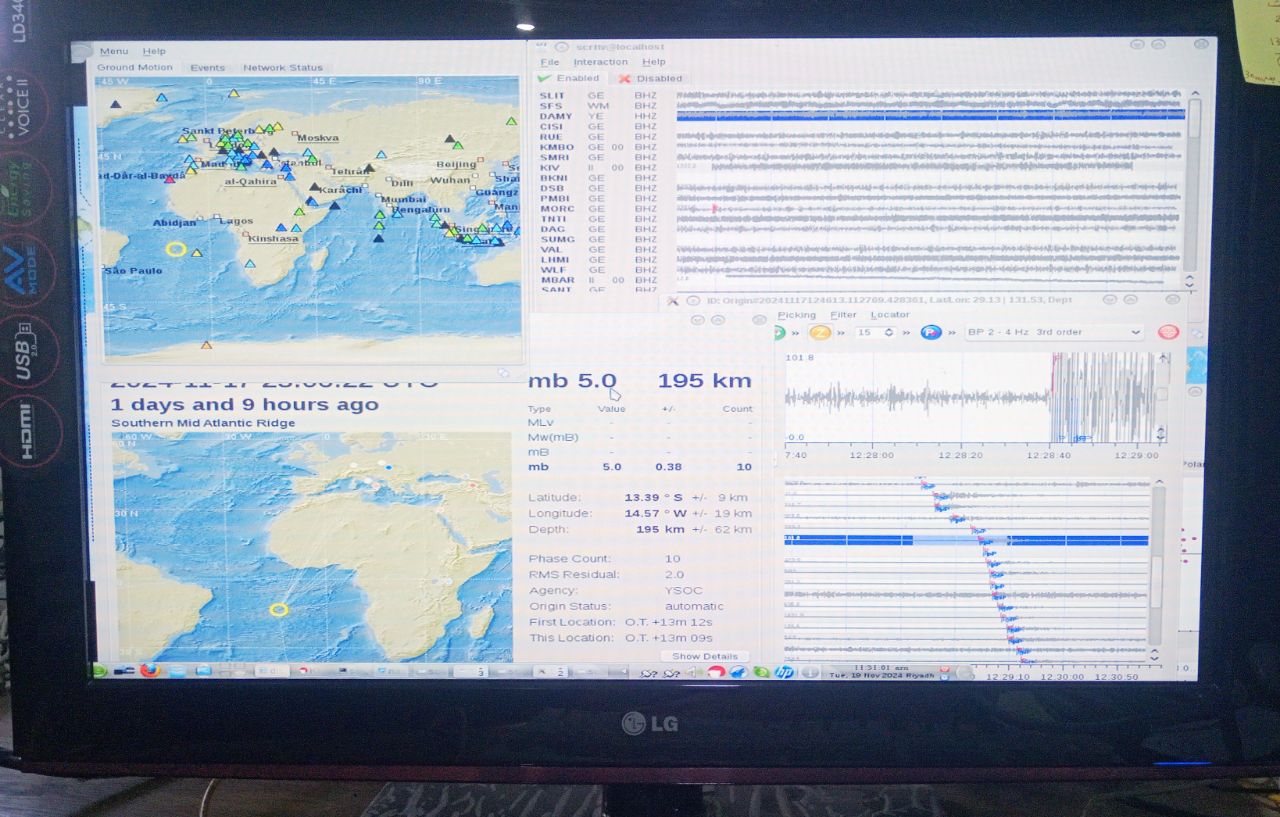This screenshot has height=817, width=1280.
Task: Open the Events tab
Action: click(x=208, y=68)
